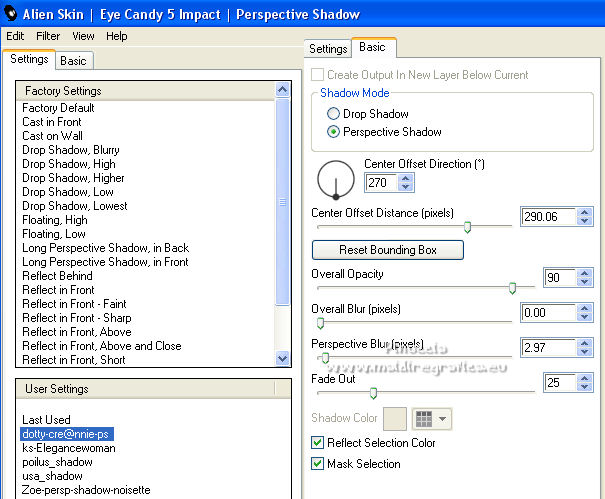Click Overall Opacity slider handle
Viewport: 605px width, 499px height.
pyautogui.click(x=512, y=288)
